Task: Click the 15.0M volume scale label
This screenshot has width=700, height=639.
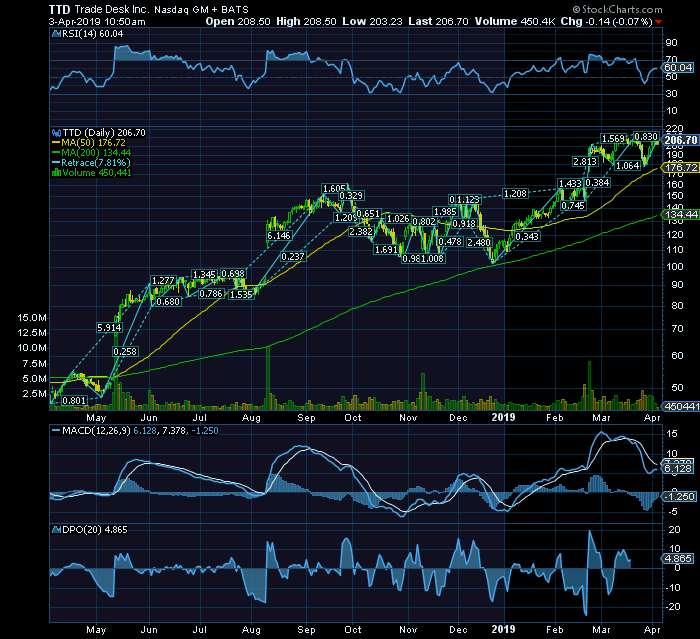Action: (x=32, y=318)
